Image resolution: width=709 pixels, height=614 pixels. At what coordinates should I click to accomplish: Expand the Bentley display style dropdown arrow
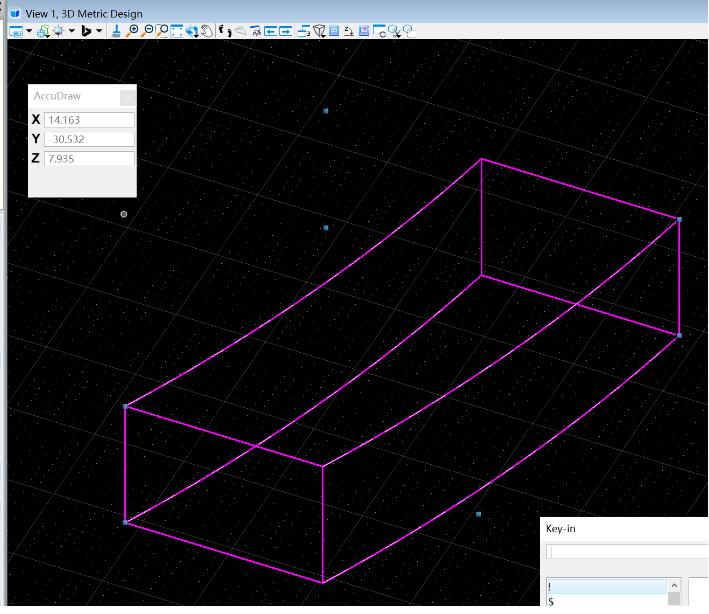tap(99, 31)
